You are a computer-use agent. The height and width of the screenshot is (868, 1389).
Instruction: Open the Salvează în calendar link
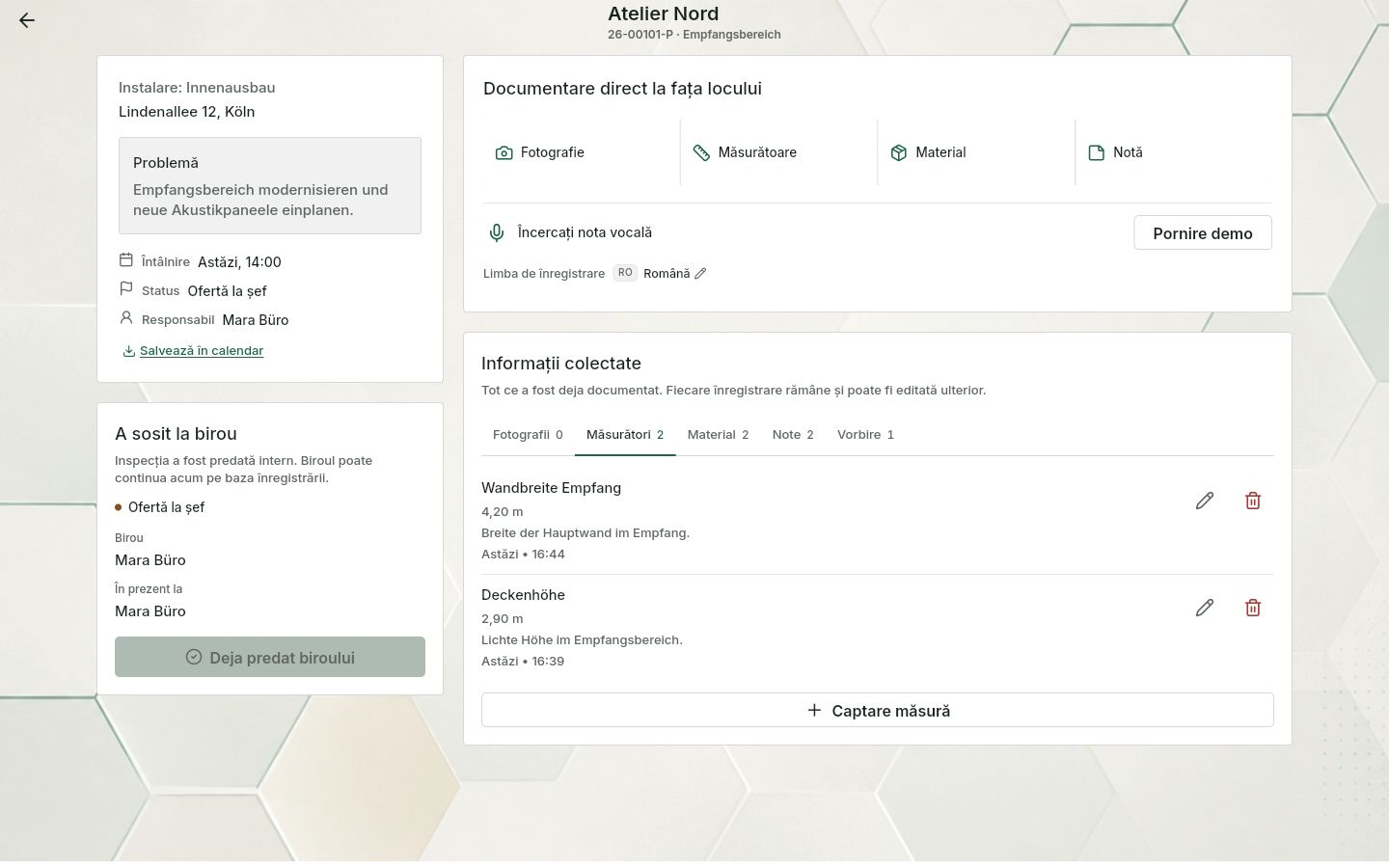202,351
